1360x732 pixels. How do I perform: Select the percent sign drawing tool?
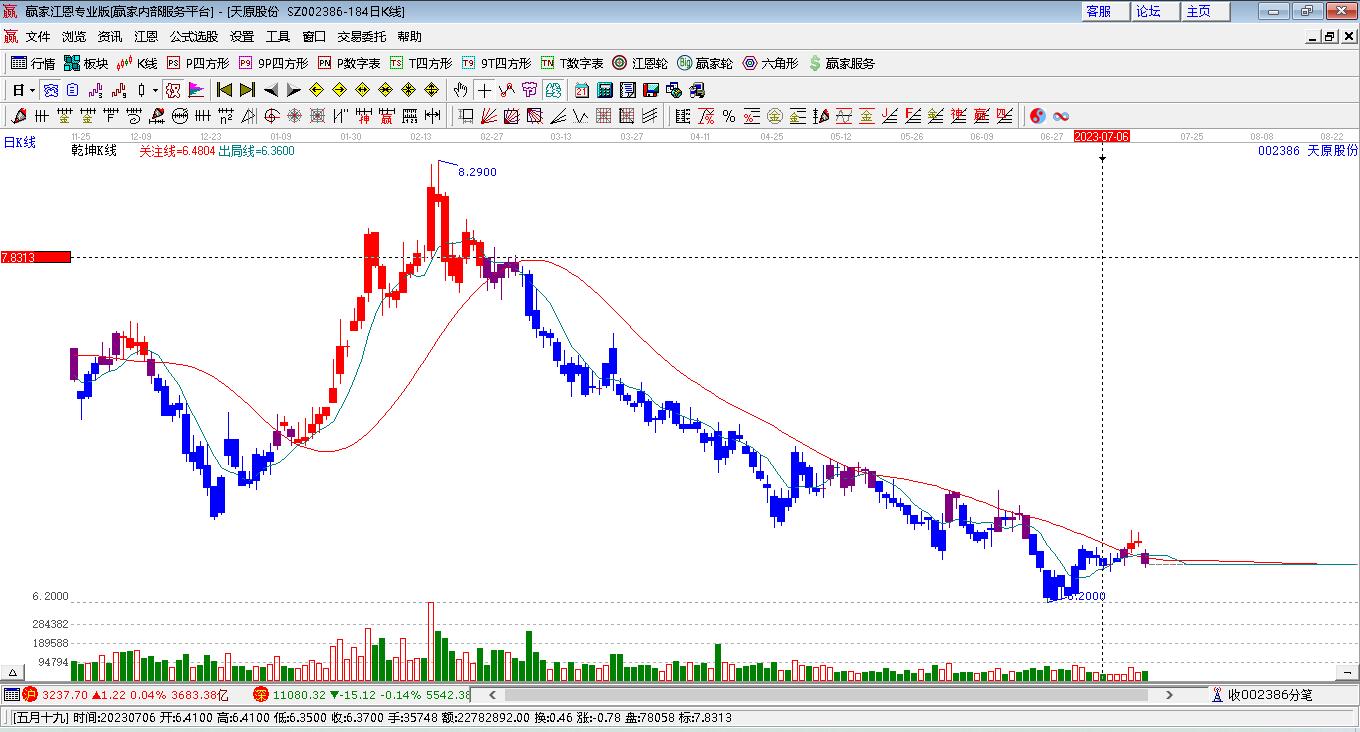[x=729, y=116]
